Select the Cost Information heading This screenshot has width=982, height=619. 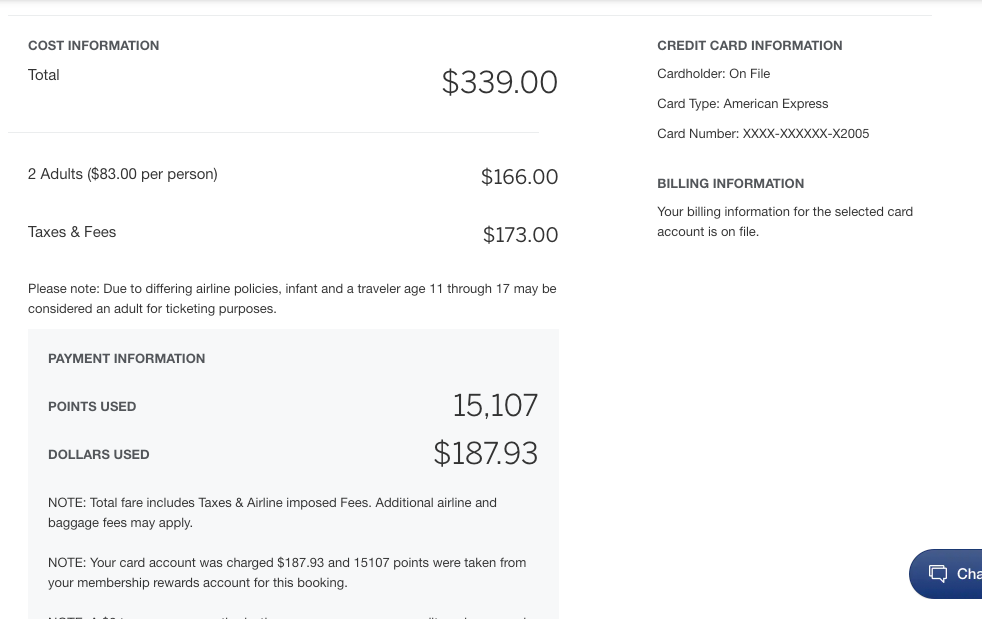[x=93, y=46]
